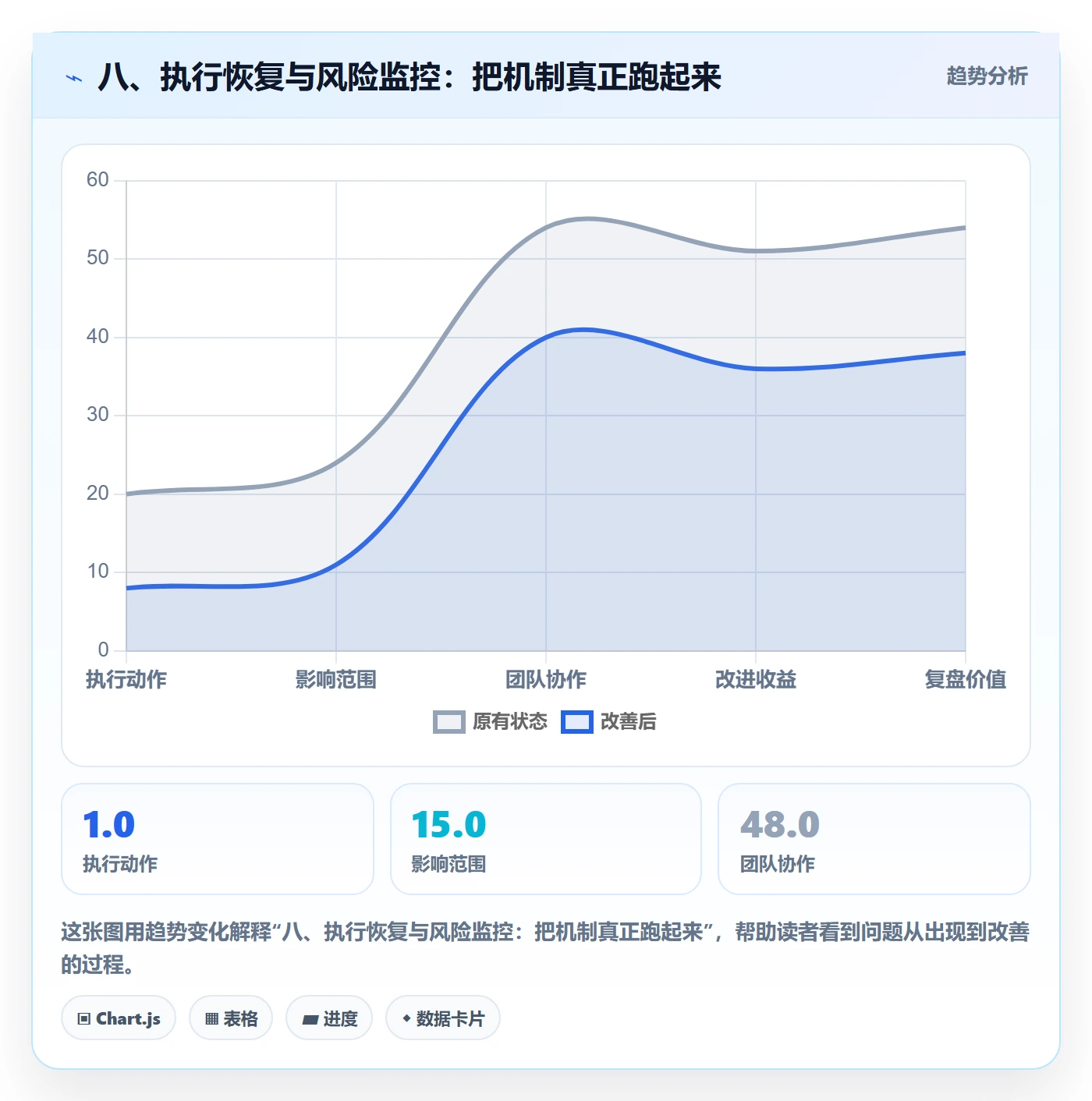Toggle the 原有状态 legend swatch

coord(449,722)
